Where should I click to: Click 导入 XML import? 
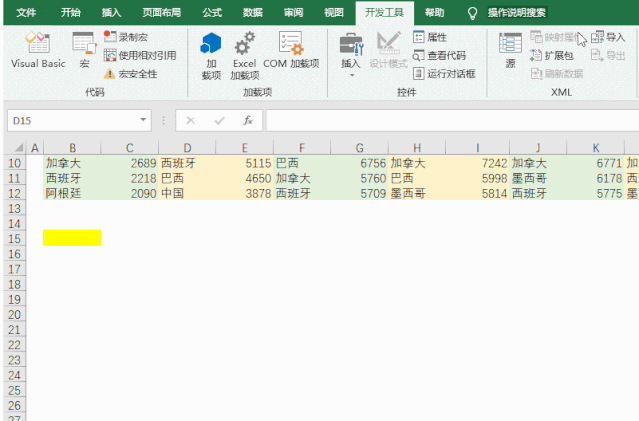[608, 37]
